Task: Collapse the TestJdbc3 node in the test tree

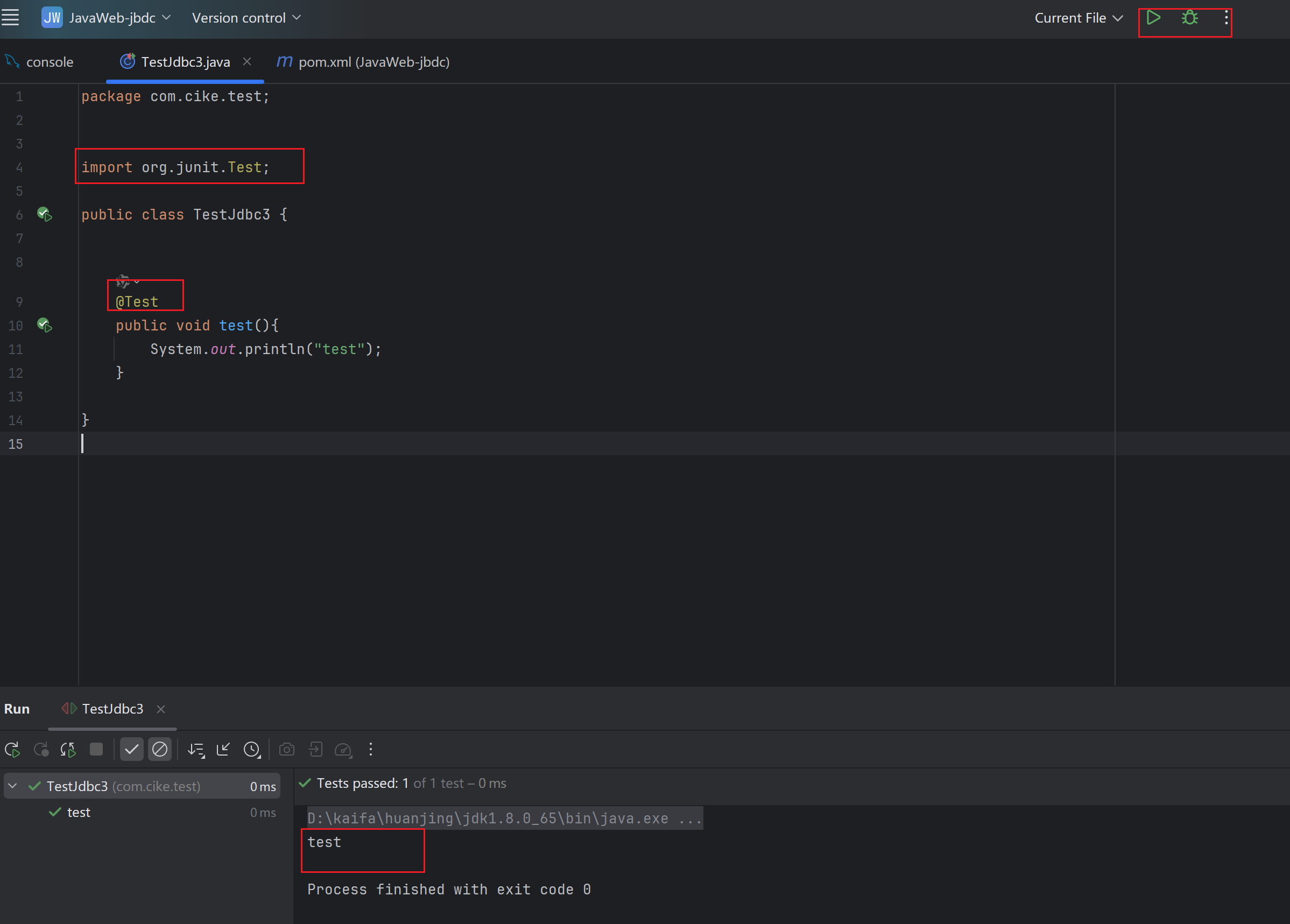Action: [12, 786]
